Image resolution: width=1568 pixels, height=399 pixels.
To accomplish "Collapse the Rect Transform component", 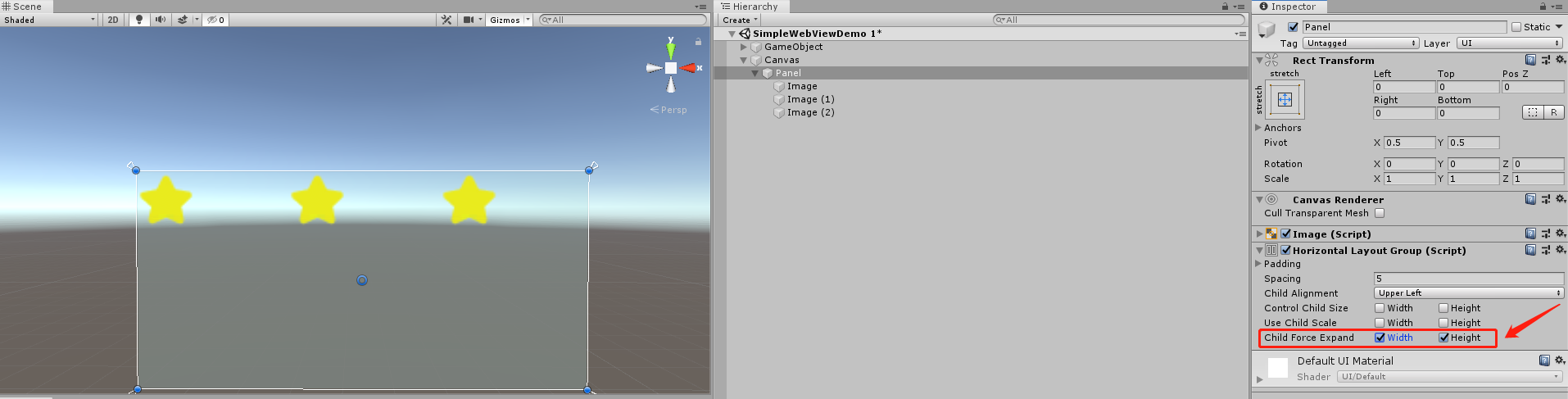I will (x=1259, y=60).
